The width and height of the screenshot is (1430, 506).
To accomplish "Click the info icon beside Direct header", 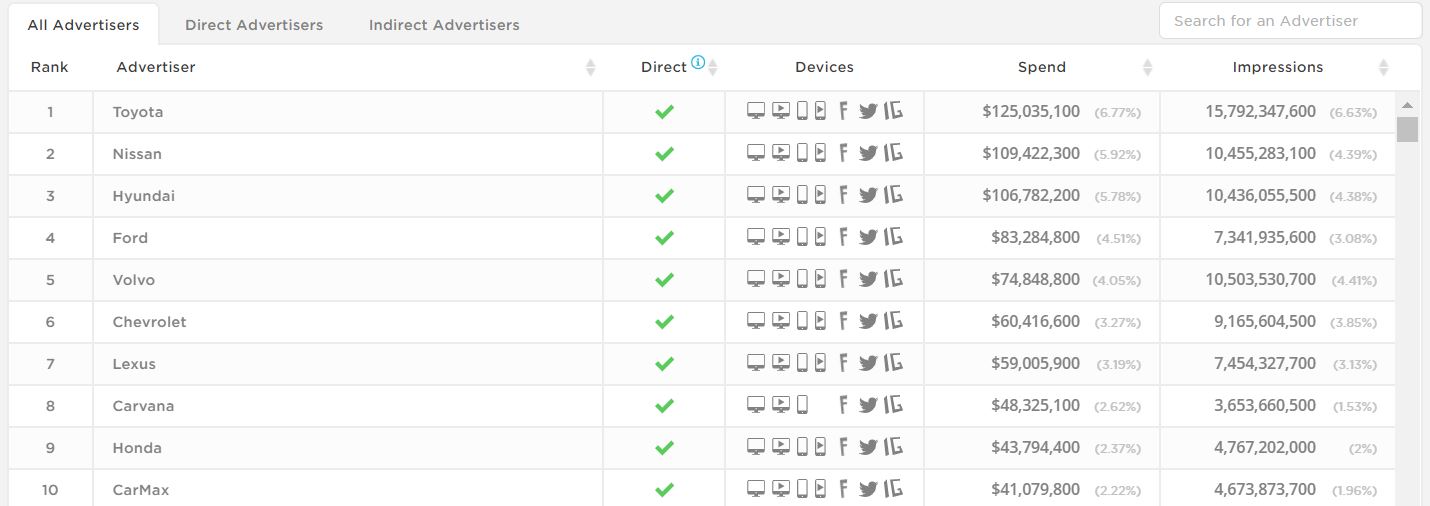I will [698, 63].
